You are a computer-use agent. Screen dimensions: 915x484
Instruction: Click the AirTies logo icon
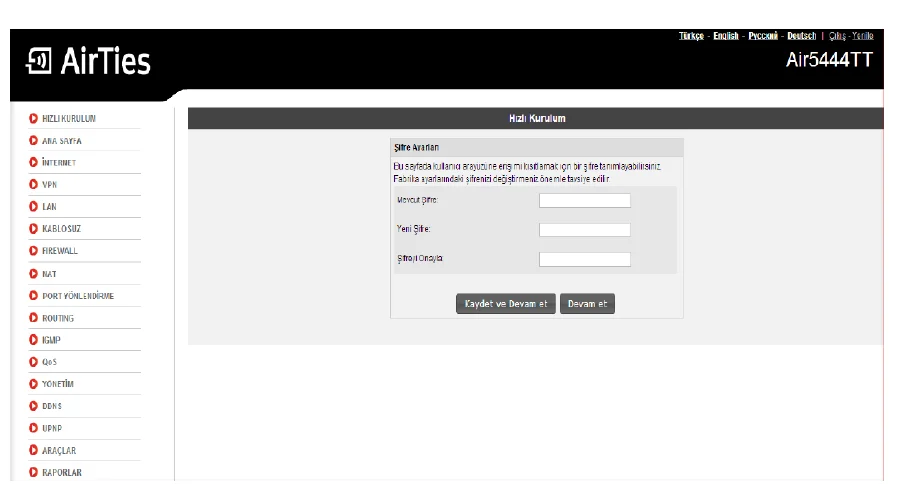click(39, 61)
